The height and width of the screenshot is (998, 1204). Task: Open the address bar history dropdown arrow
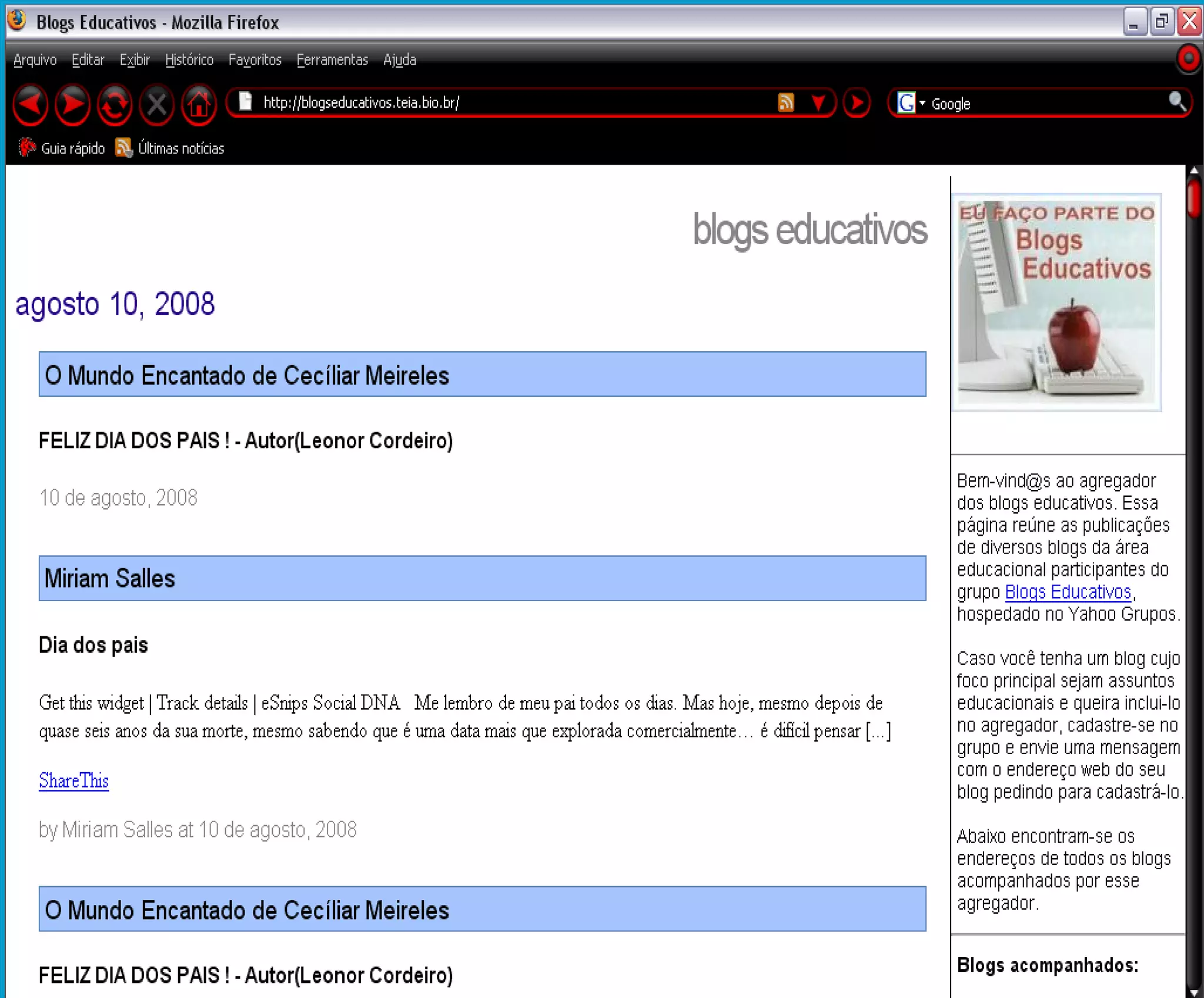[x=818, y=103]
